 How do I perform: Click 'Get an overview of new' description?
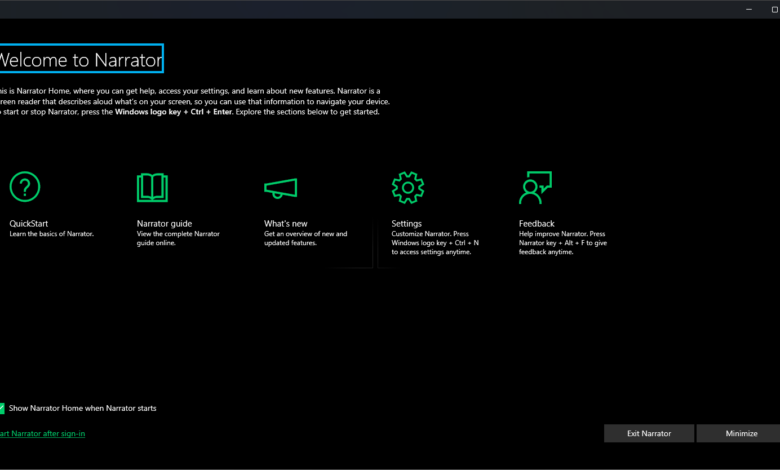[x=305, y=238]
